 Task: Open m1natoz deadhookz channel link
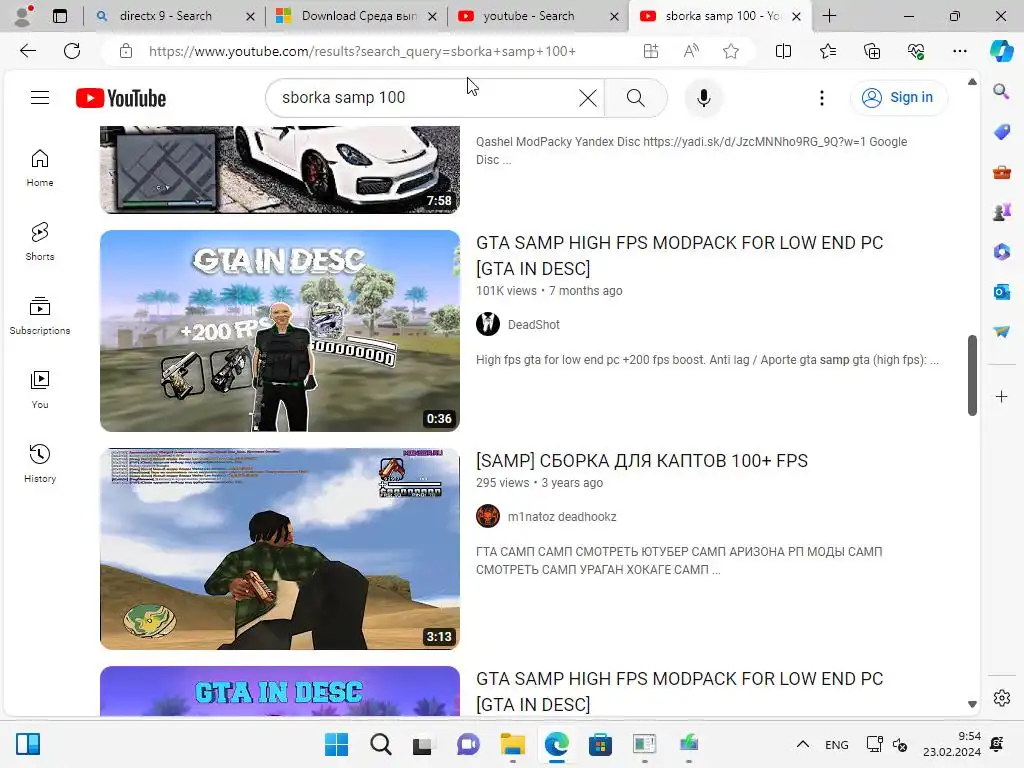point(562,517)
